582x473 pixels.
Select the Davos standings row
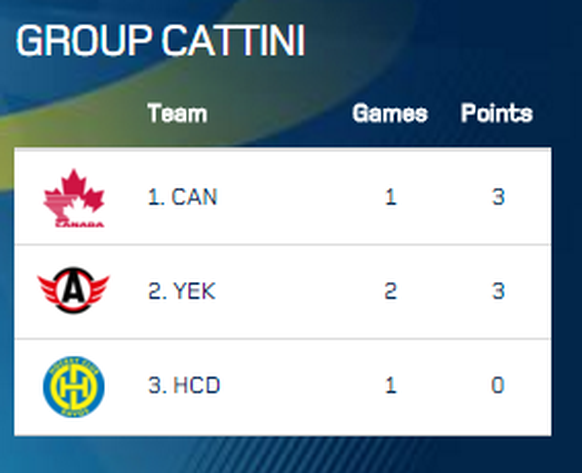pyautogui.click(x=283, y=387)
